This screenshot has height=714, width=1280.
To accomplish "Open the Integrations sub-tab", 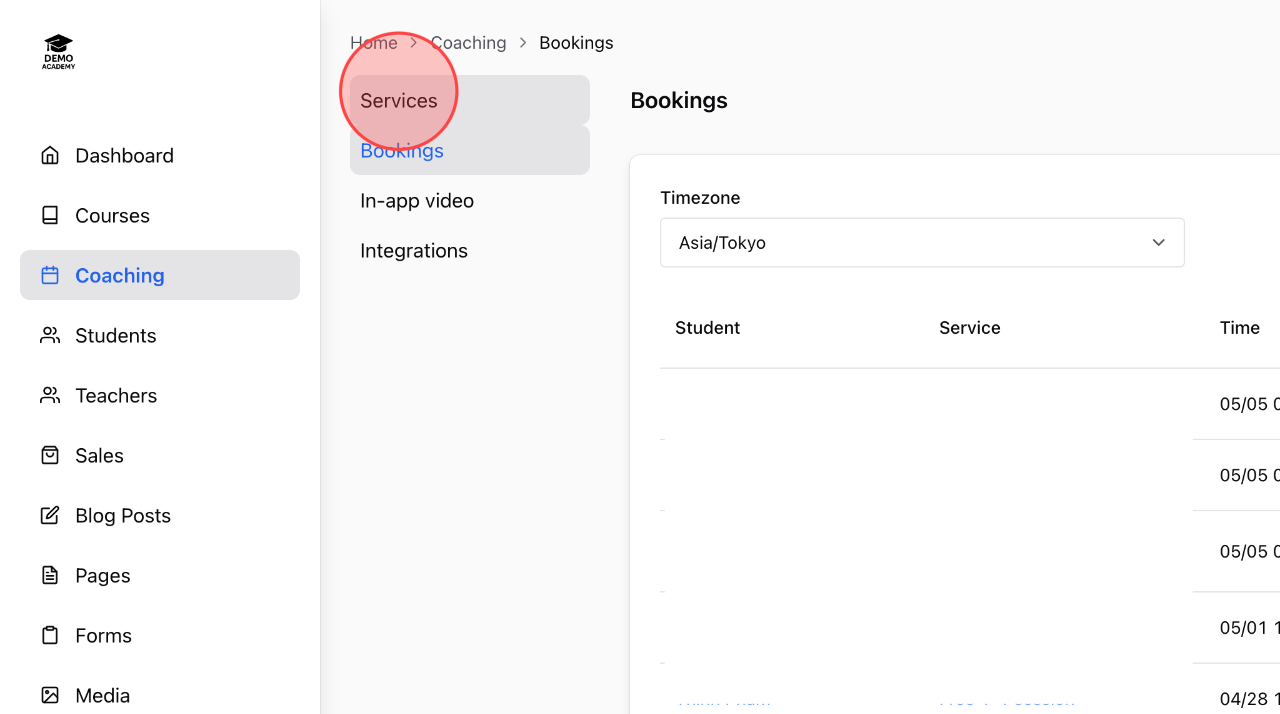I will pos(470,250).
